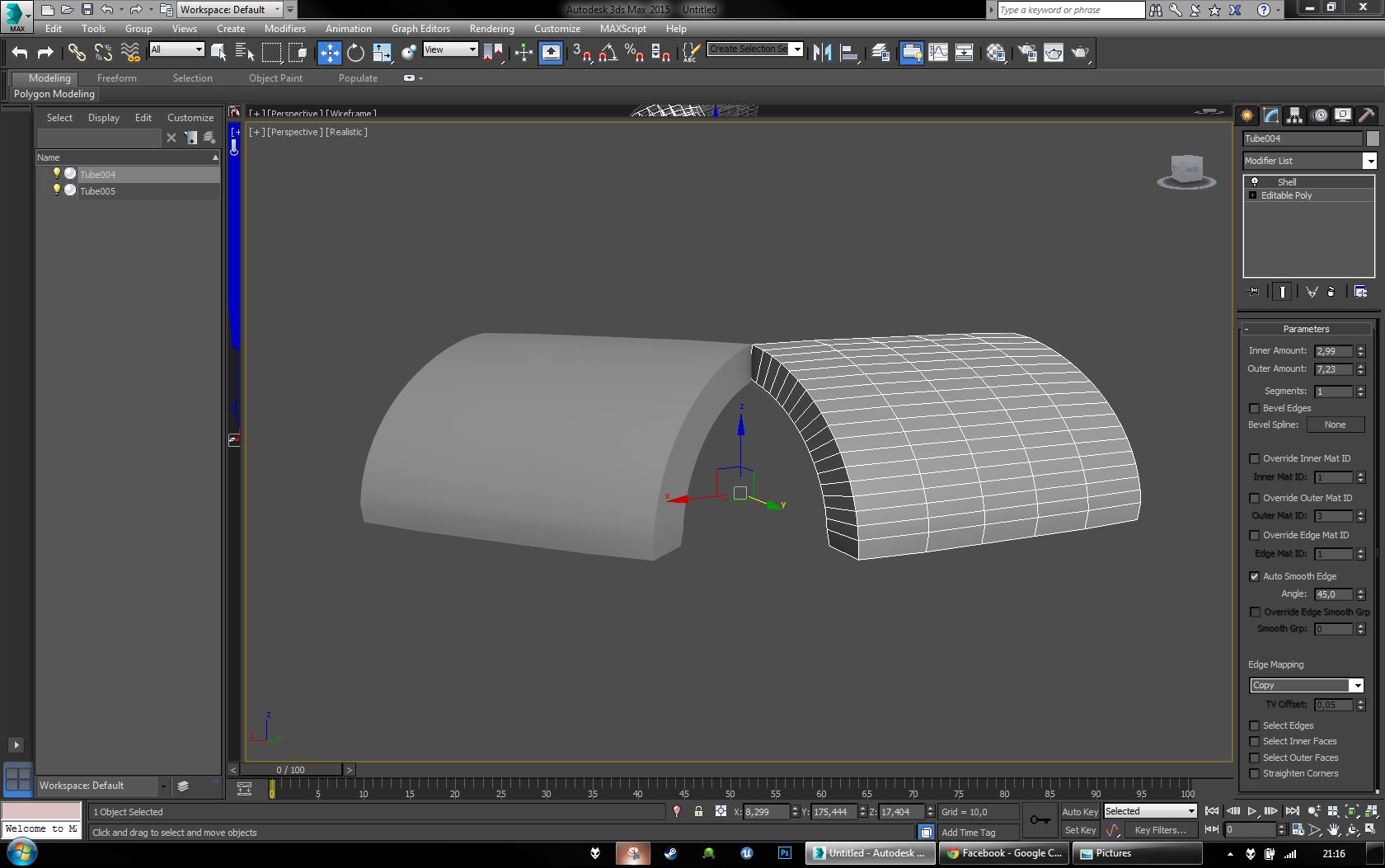Enable the Bevel Edges checkbox
Viewport: 1385px width, 868px height.
pos(1255,408)
